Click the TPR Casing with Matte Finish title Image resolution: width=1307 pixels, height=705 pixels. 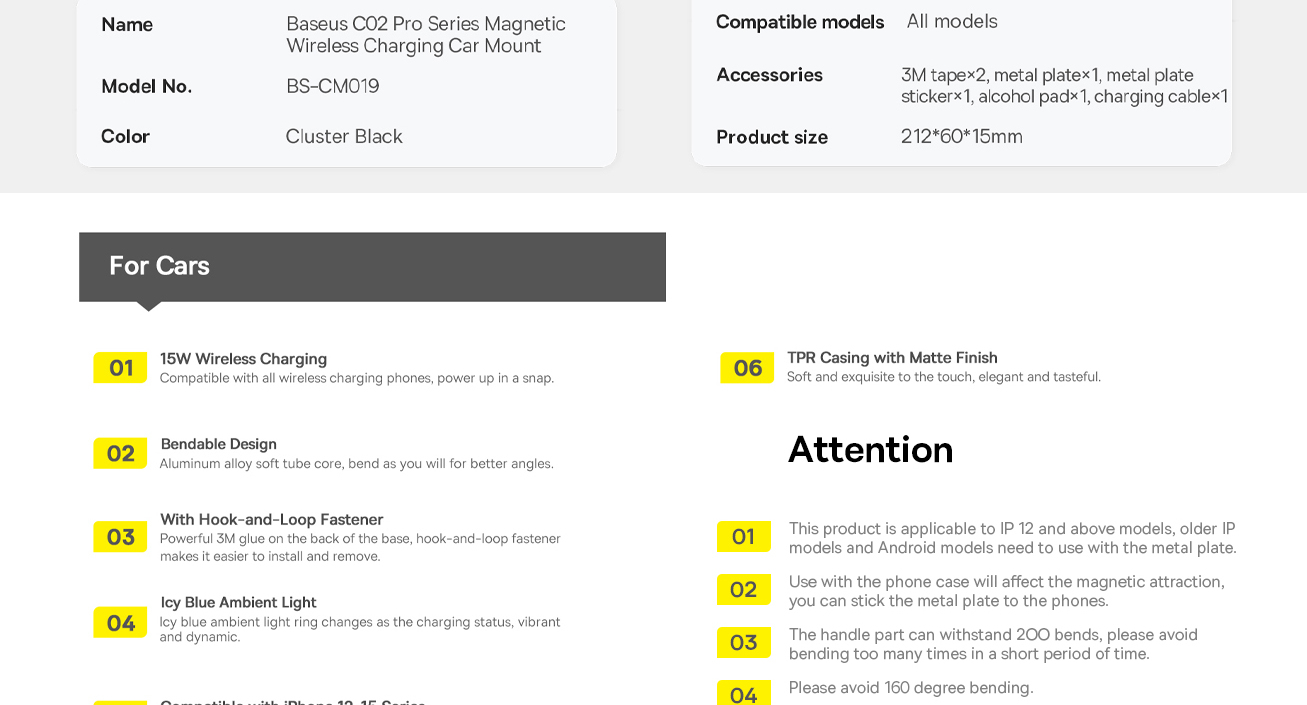(892, 358)
